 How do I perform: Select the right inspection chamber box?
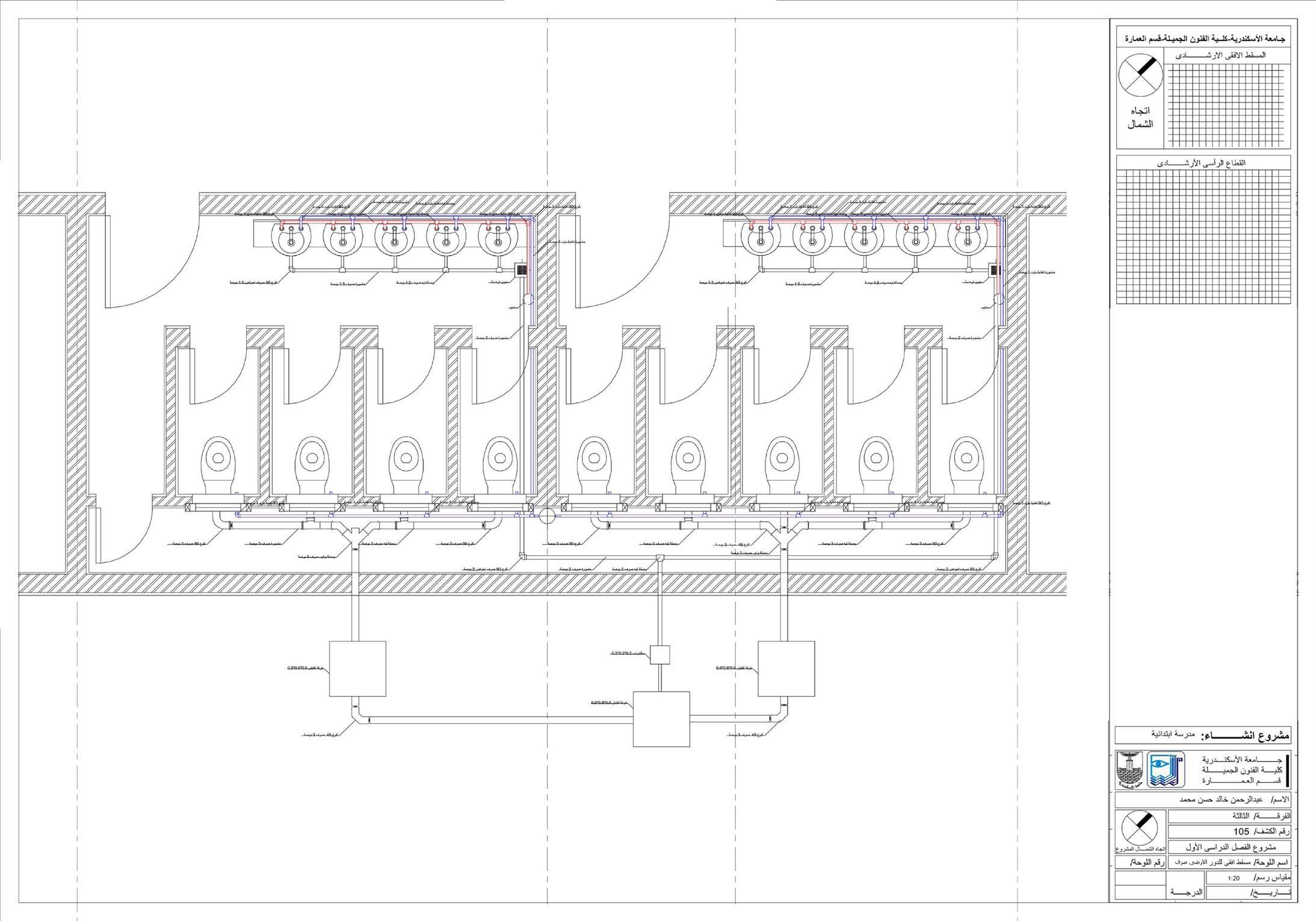[786, 668]
